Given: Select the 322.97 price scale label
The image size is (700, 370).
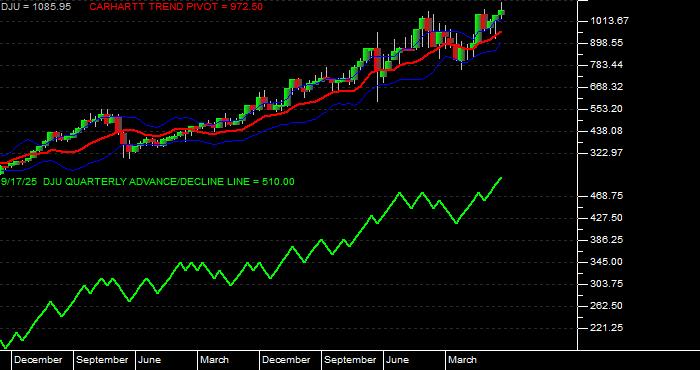Looking at the screenshot, I should coord(603,153).
